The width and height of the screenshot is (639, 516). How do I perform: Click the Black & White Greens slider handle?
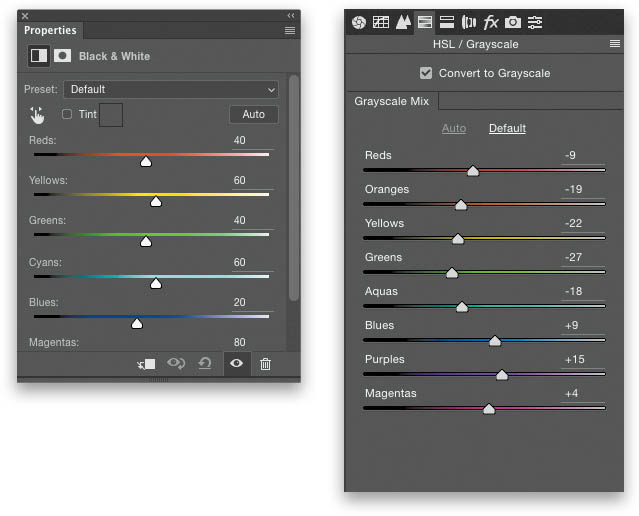click(x=146, y=242)
